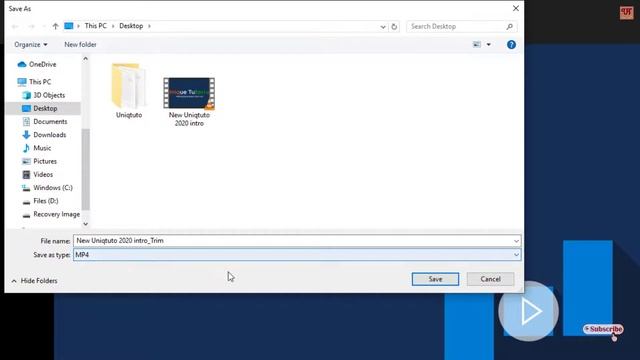The width and height of the screenshot is (640, 360).
Task: Click New folder button
Action: (x=80, y=44)
